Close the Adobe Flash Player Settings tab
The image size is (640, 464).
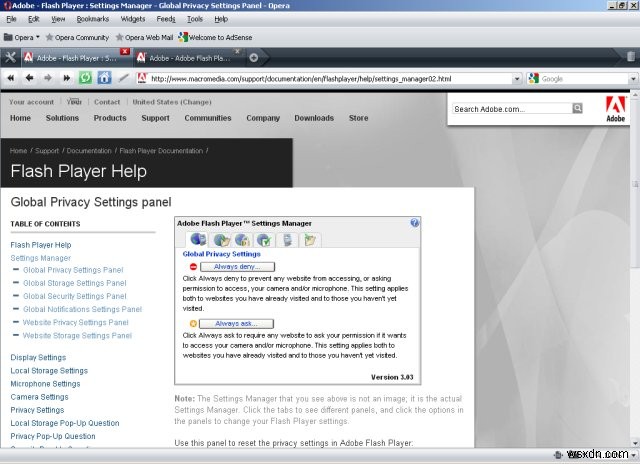(x=125, y=51)
